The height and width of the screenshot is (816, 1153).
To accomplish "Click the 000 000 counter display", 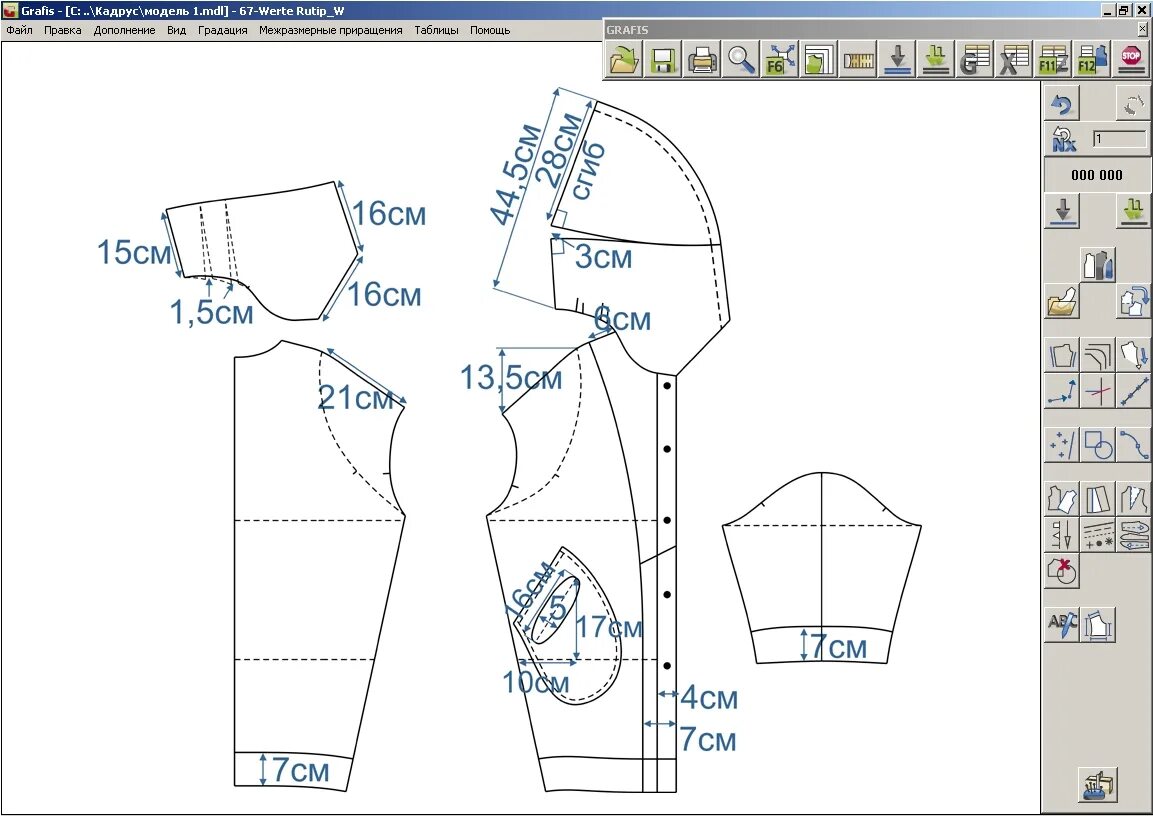I will coord(1096,175).
